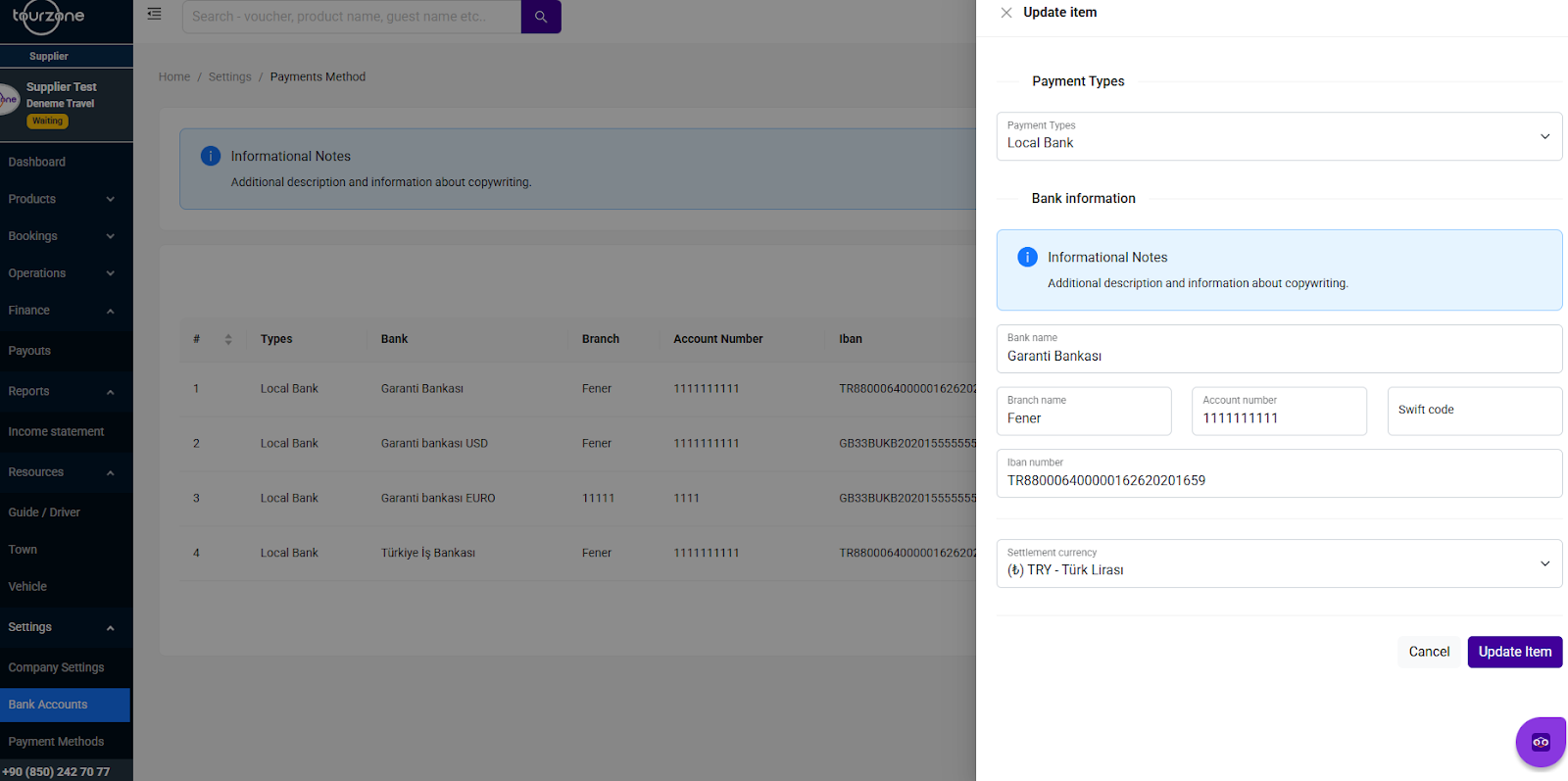
Task: Click the phone number +90 (850) 242 70 77
Action: pos(56,772)
